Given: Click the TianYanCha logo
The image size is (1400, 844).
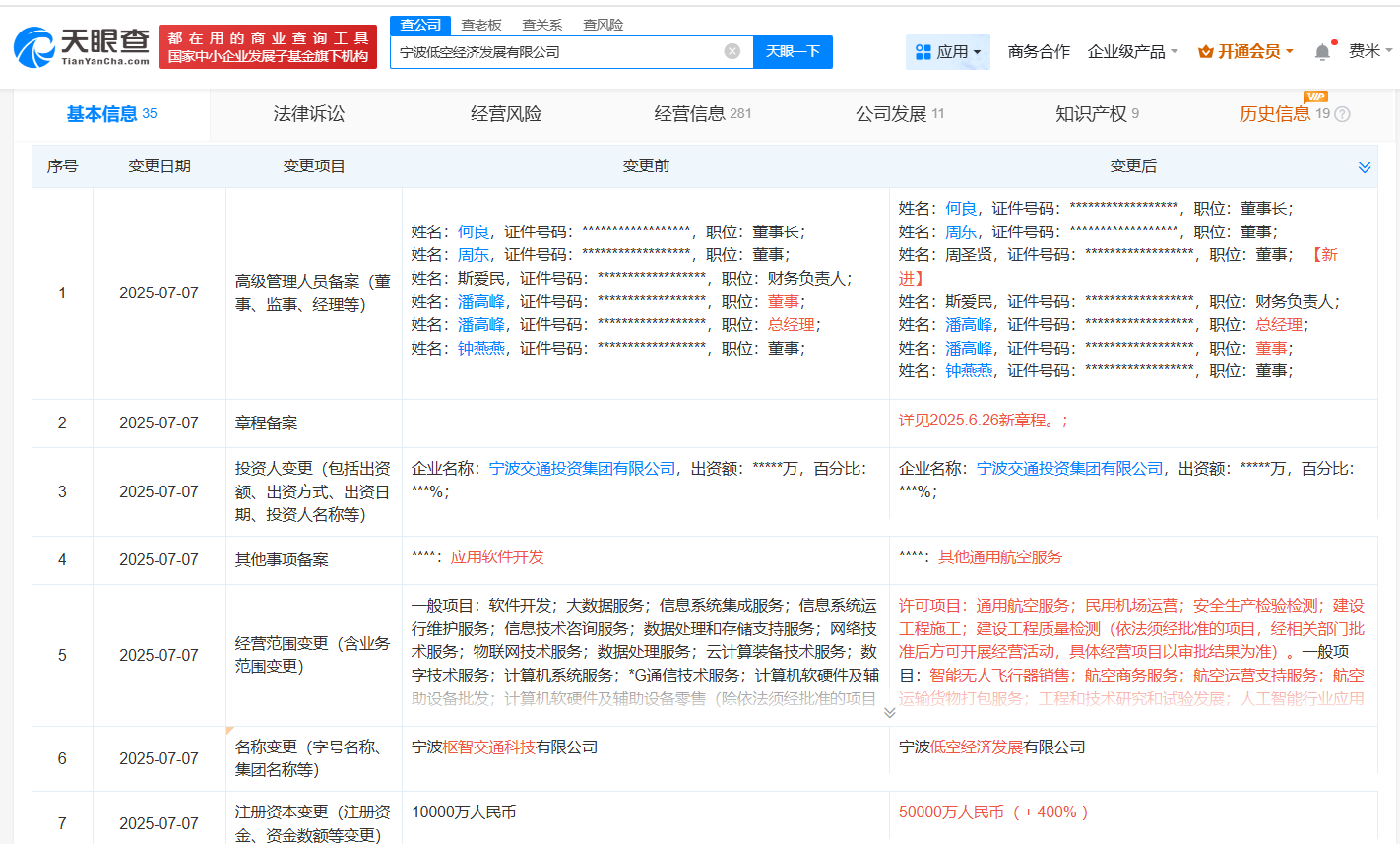Looking at the screenshot, I should [82, 46].
